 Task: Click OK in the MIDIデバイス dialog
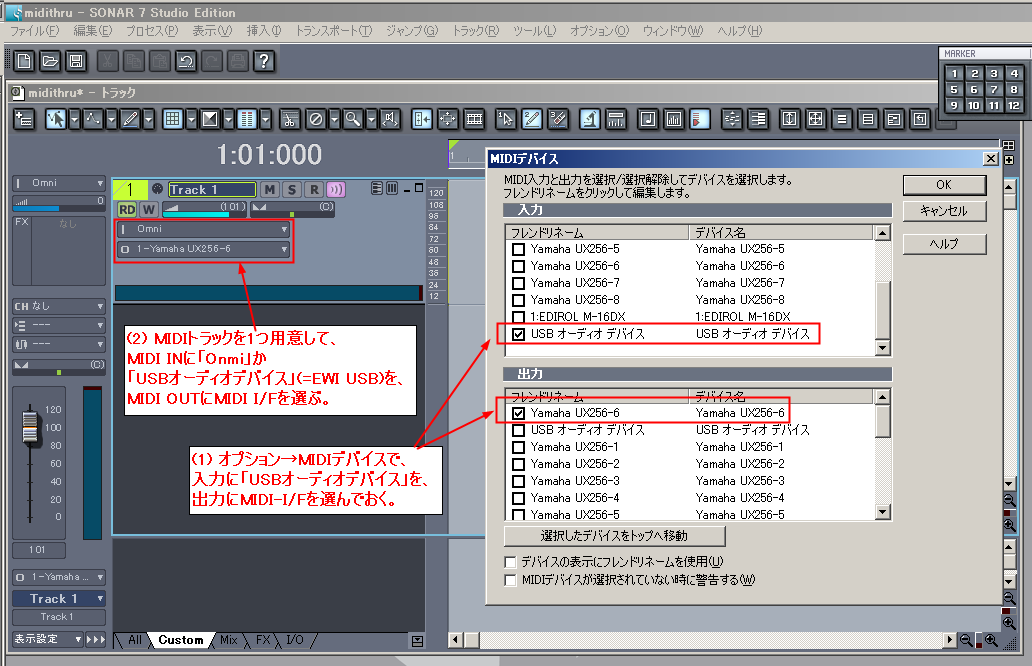(x=944, y=185)
